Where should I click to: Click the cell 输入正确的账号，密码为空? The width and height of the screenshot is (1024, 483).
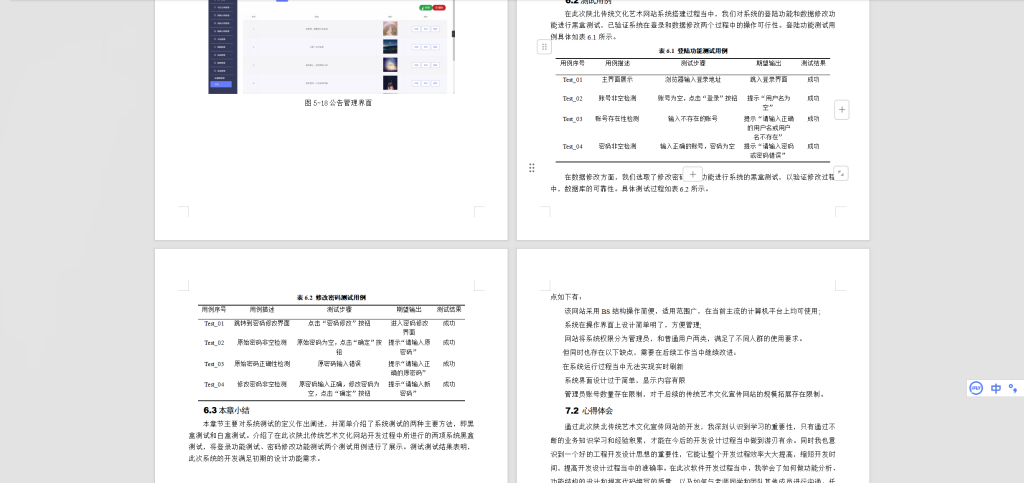697,146
